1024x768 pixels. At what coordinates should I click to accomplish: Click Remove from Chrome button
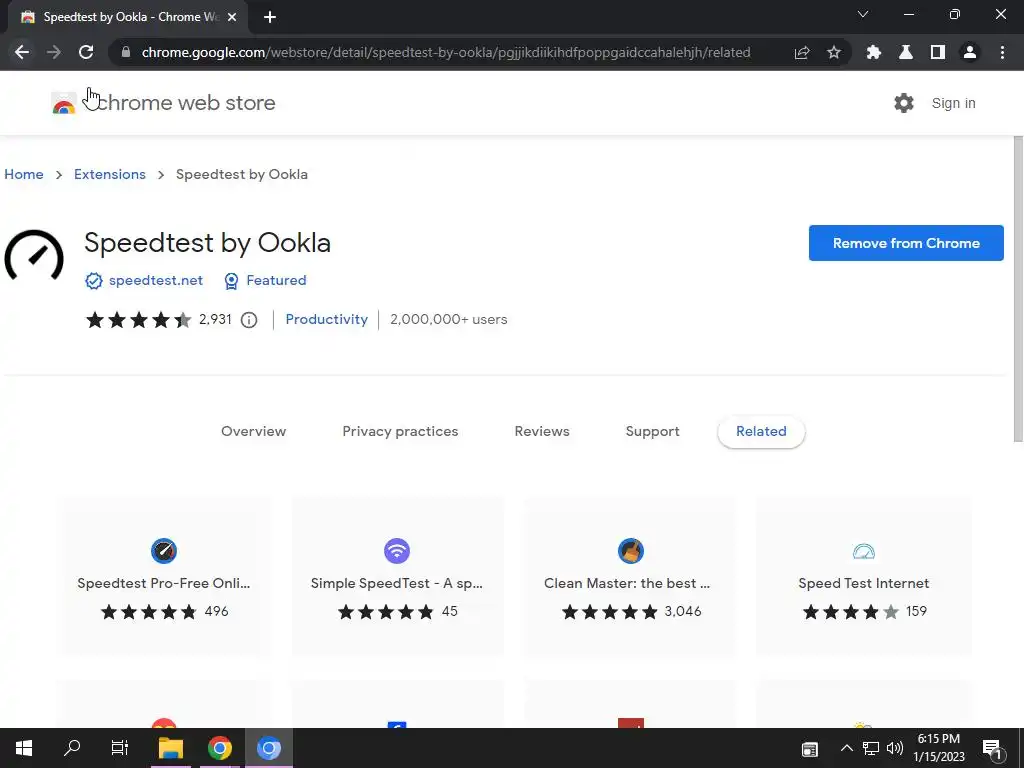pyautogui.click(x=906, y=243)
